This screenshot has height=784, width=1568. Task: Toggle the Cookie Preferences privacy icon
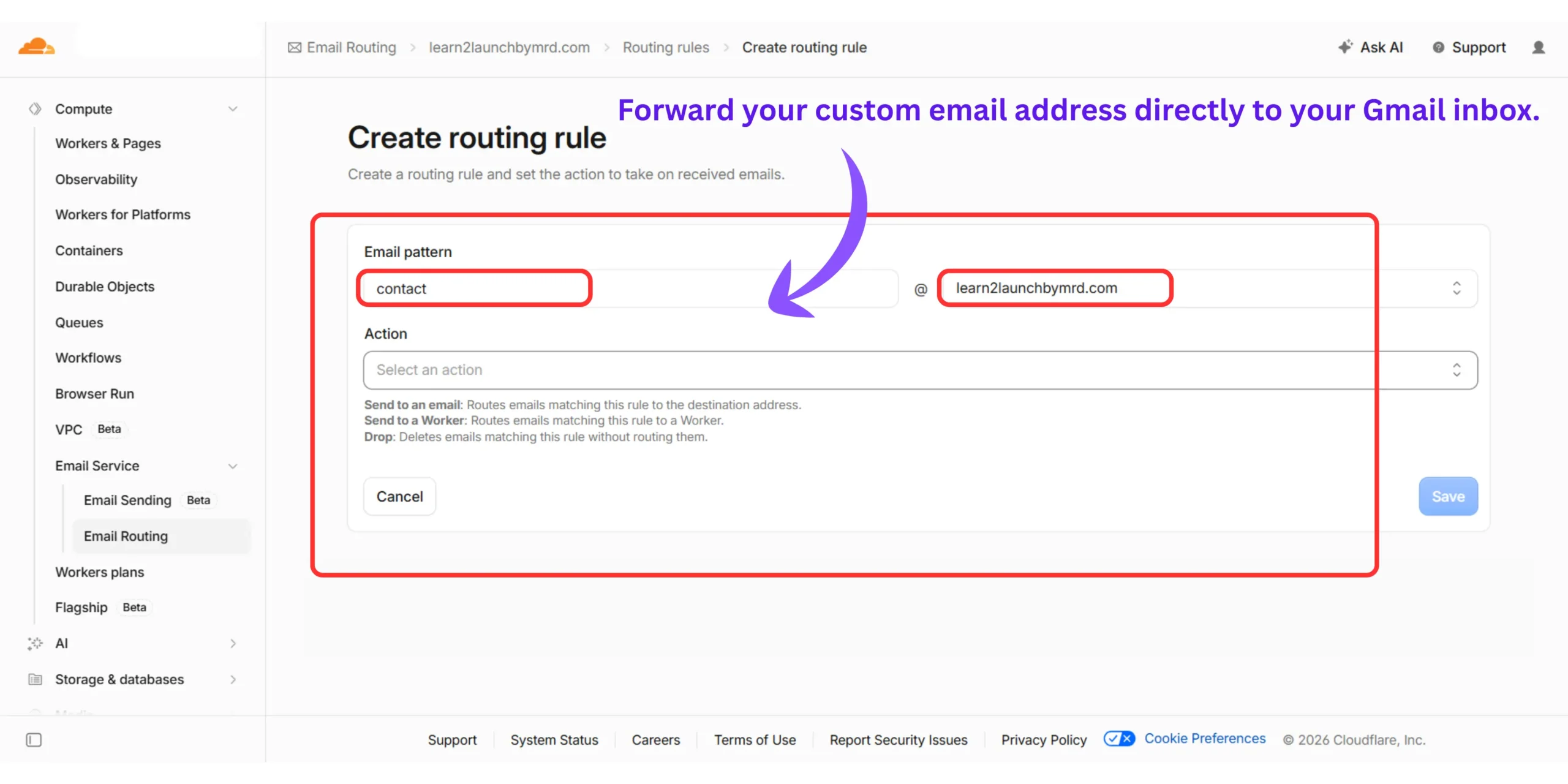pyautogui.click(x=1120, y=739)
